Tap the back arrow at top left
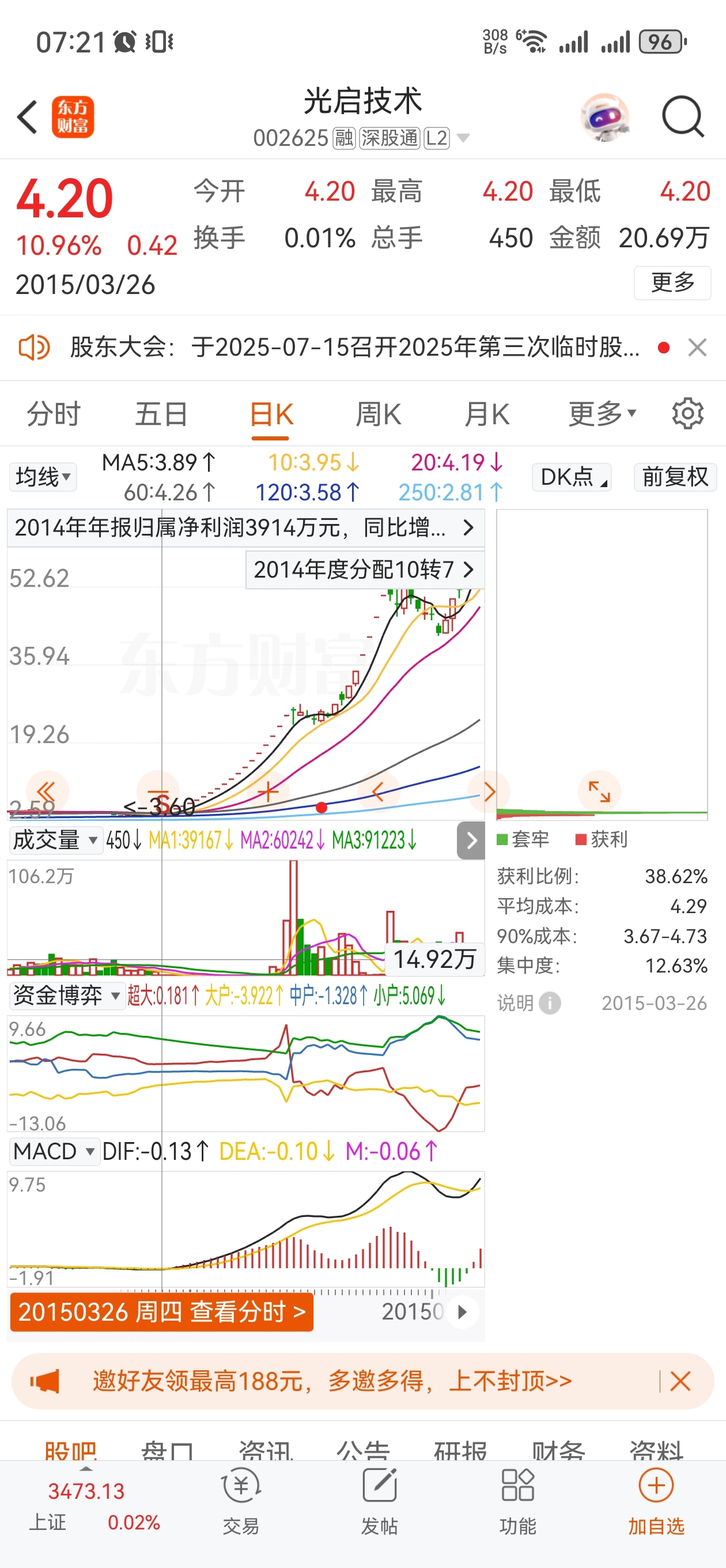Image resolution: width=726 pixels, height=1568 pixels. pyautogui.click(x=28, y=116)
